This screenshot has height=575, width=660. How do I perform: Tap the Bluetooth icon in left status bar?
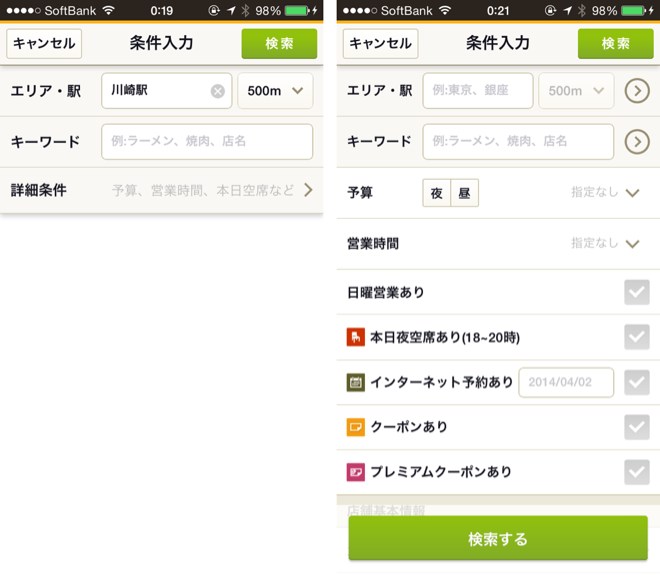pos(245,10)
